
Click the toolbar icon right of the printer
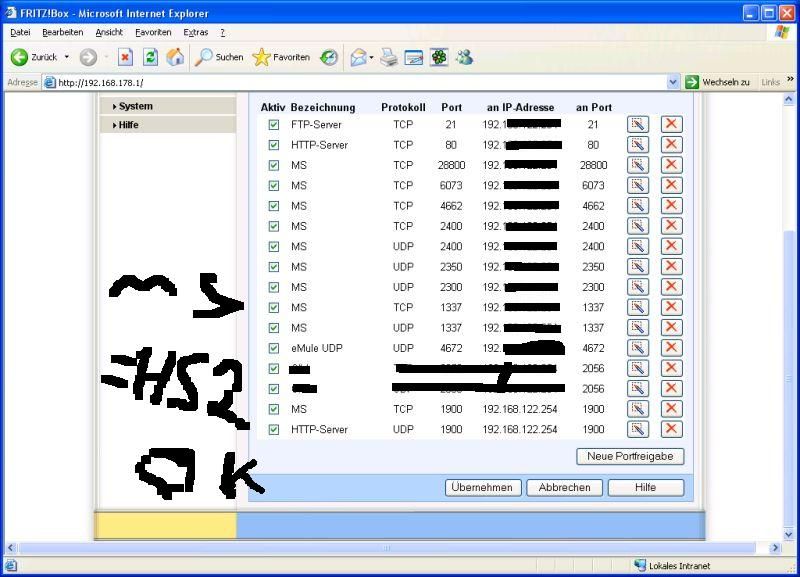coord(414,57)
